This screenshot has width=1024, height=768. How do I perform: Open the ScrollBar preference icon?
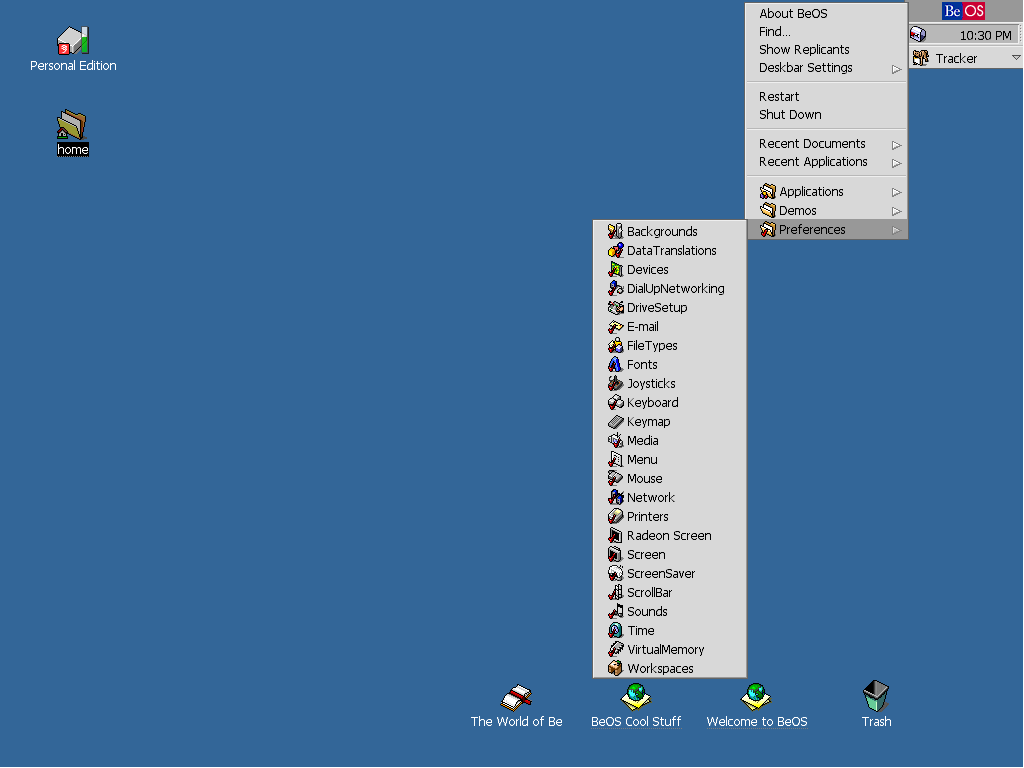pos(615,592)
